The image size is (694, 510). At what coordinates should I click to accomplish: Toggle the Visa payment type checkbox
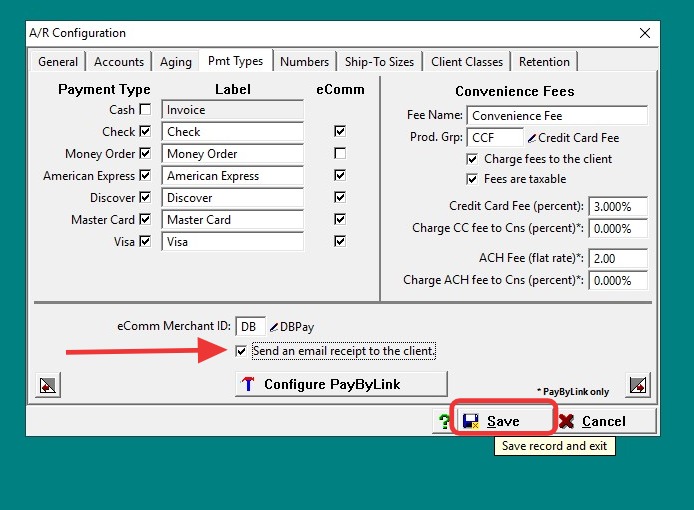click(x=145, y=241)
